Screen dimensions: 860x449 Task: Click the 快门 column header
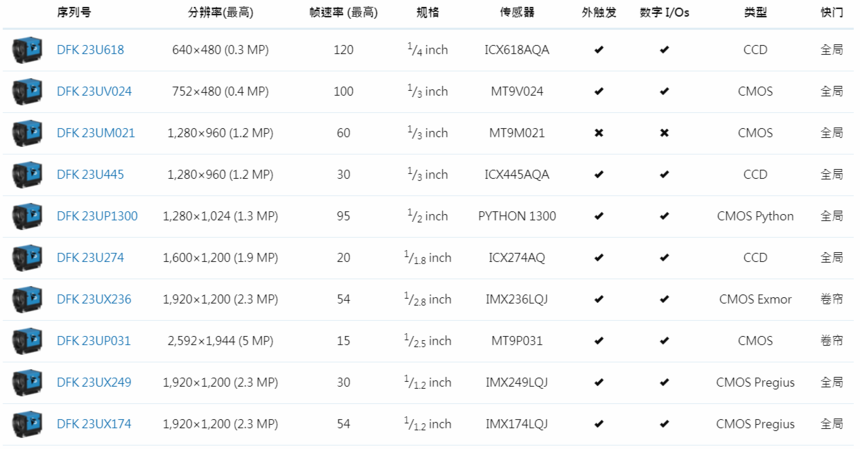pos(831,13)
